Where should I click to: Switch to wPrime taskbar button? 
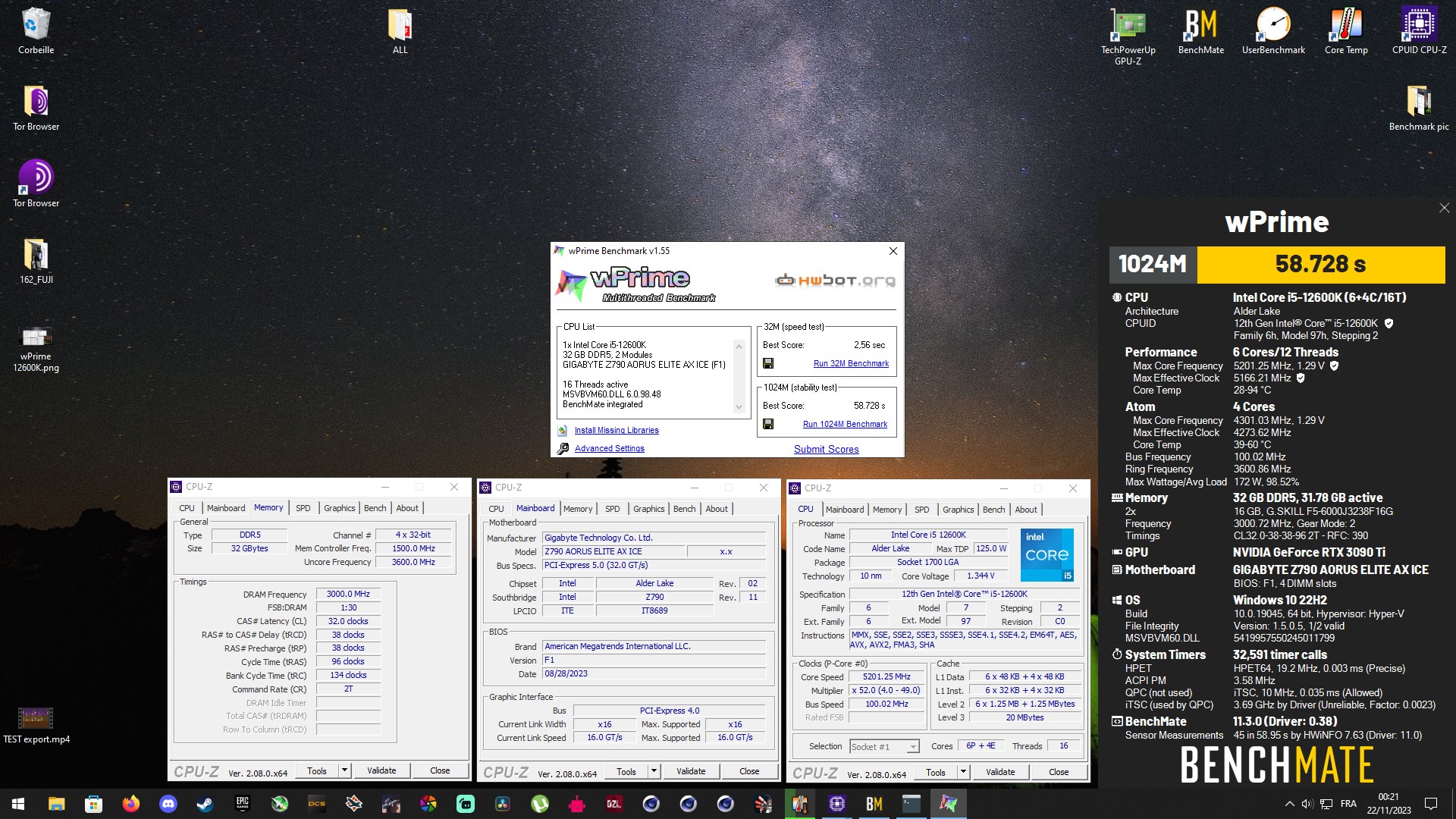[948, 804]
